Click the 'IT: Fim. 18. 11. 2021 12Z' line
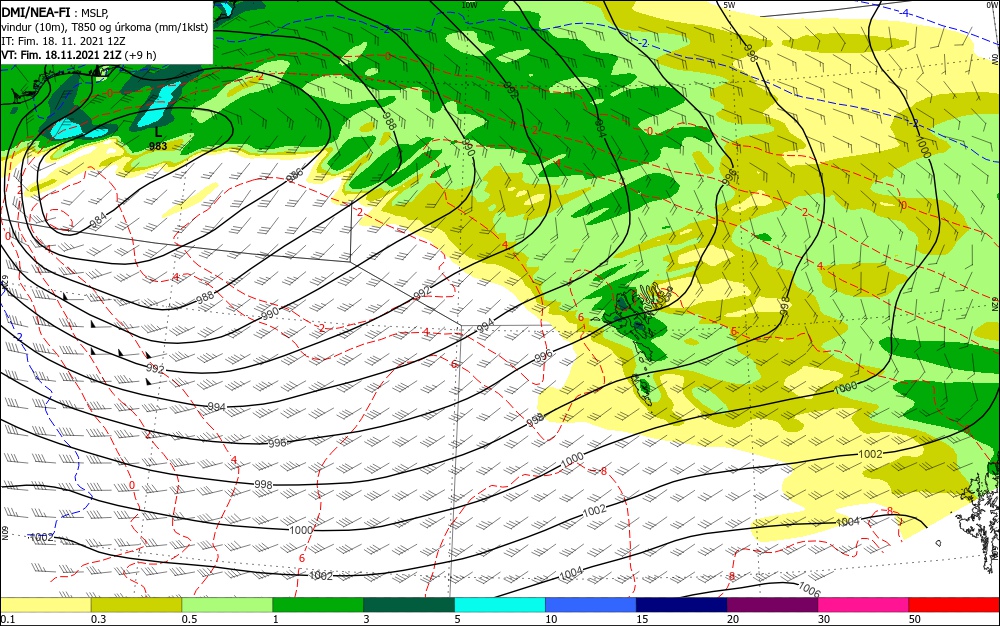 click(x=63, y=41)
